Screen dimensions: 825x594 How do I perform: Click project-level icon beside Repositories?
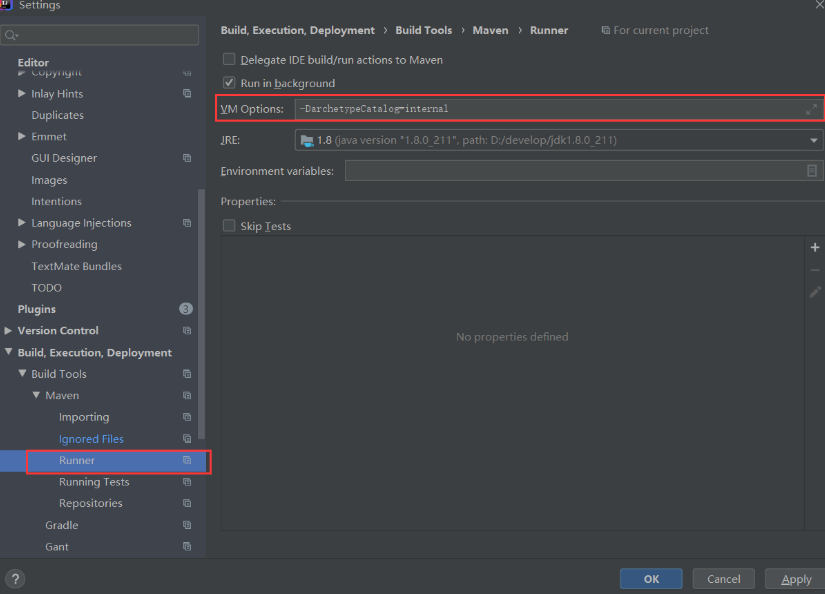(x=187, y=503)
